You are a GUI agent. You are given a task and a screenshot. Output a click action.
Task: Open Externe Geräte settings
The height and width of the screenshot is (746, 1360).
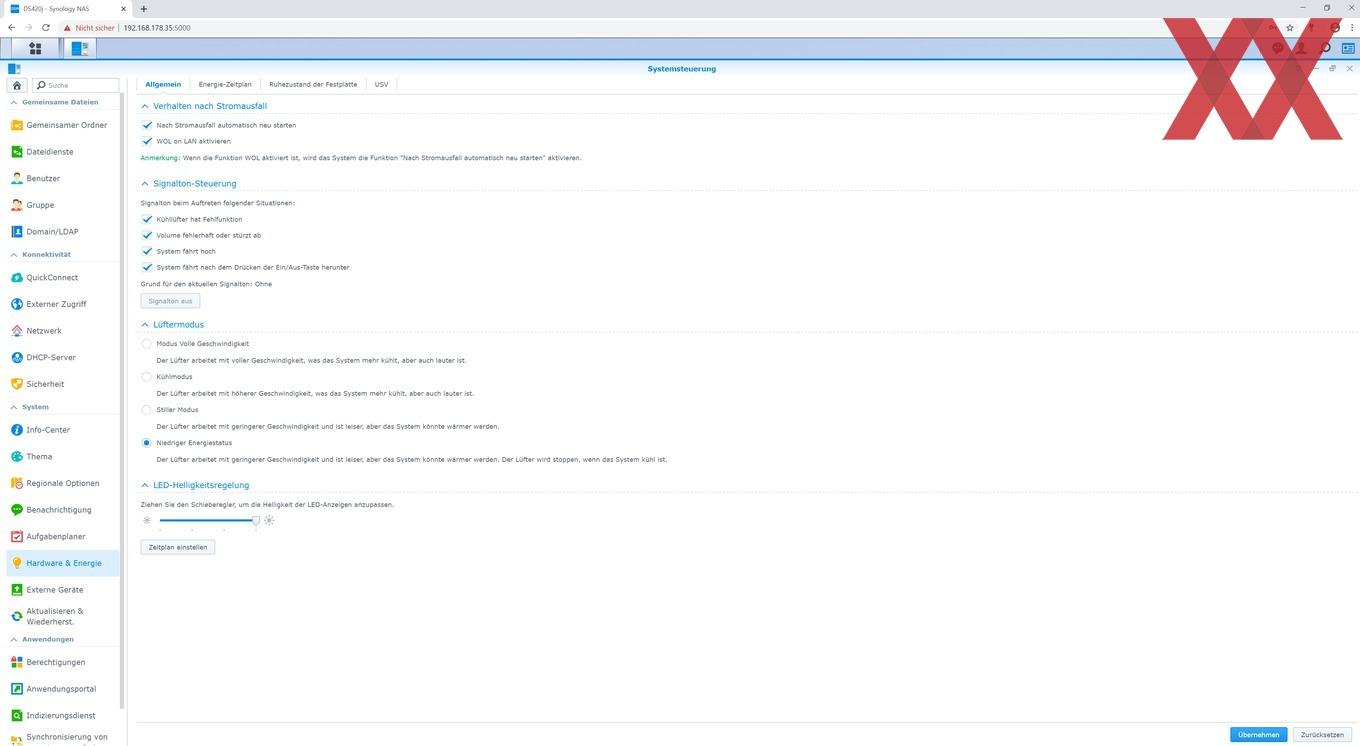[x=62, y=590]
